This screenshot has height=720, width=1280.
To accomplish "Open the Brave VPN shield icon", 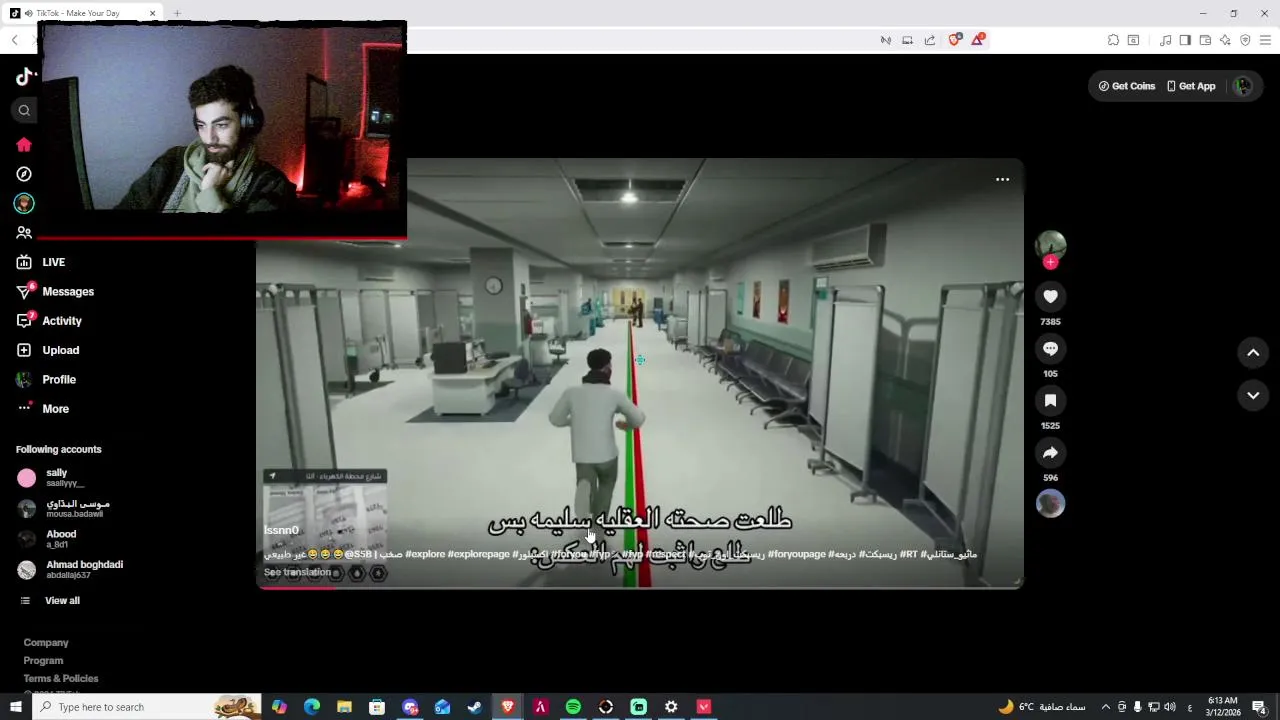I will pos(1245,40).
